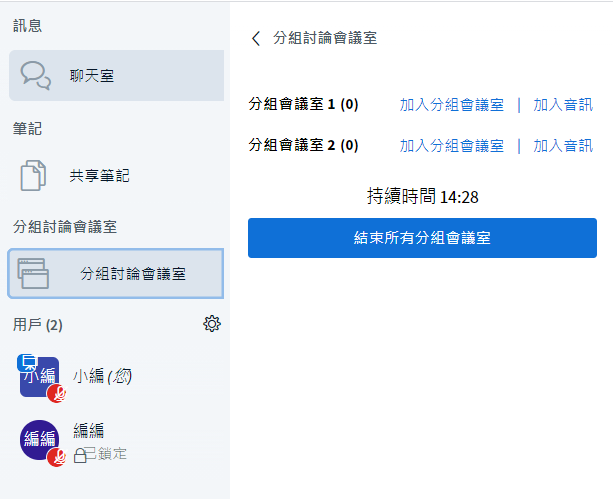Click the 持續時間 14:28 timer text
The width and height of the screenshot is (613, 499).
pyautogui.click(x=423, y=196)
